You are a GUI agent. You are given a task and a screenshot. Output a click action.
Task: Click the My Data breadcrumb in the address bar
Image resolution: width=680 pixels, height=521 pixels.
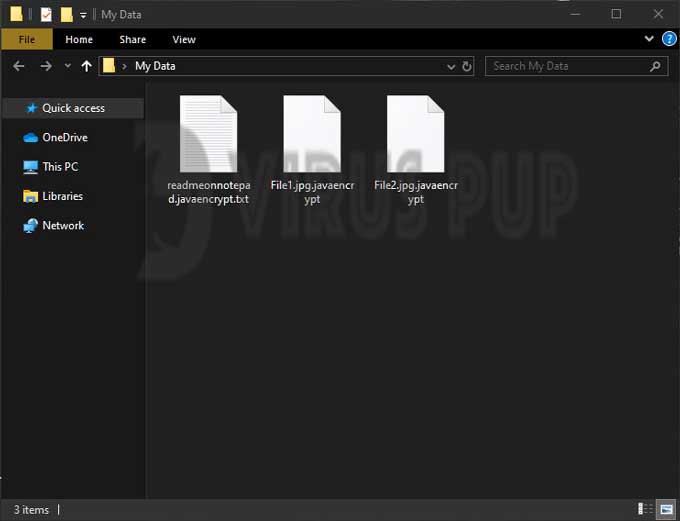155,66
